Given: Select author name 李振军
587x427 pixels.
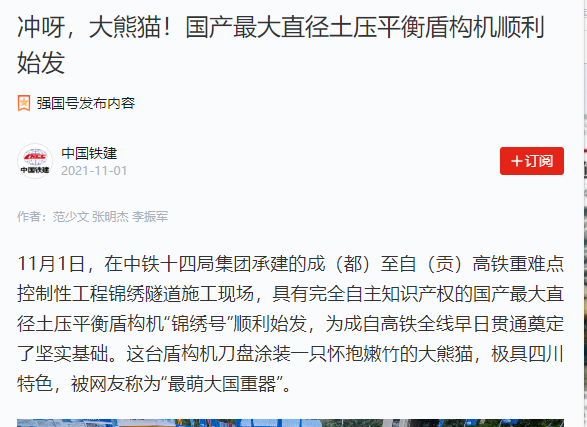Looking at the screenshot, I should pyautogui.click(x=150, y=217).
